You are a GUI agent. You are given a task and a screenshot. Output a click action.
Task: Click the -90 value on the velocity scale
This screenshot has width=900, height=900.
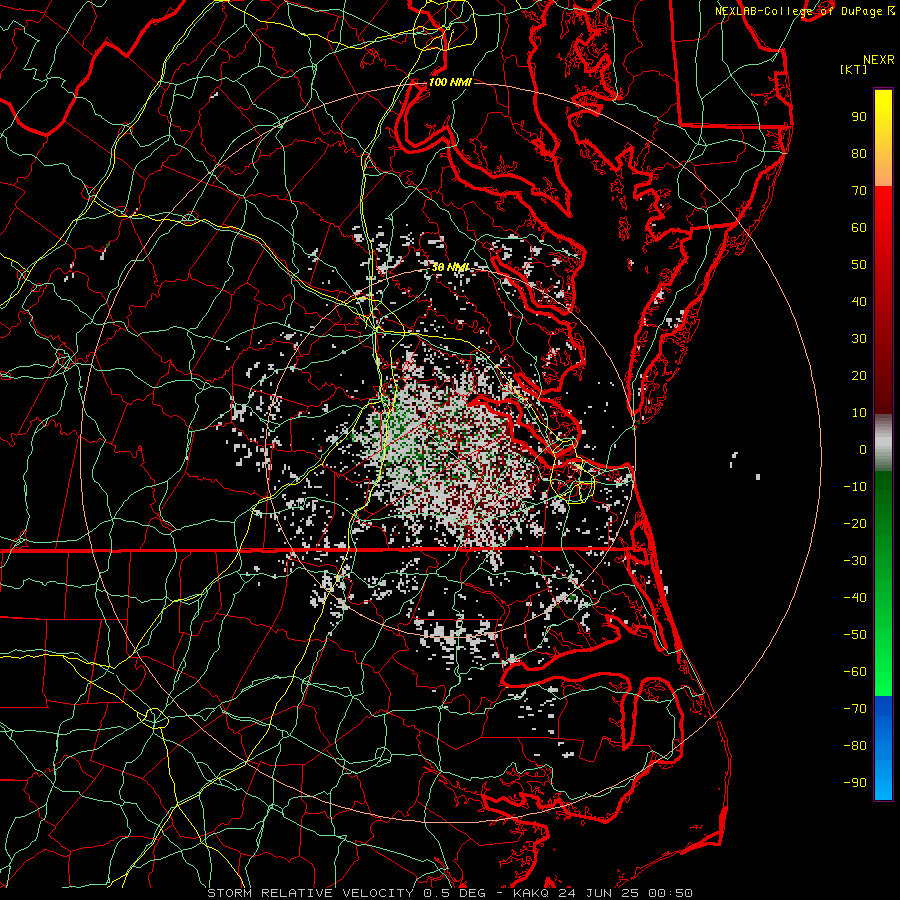[855, 783]
